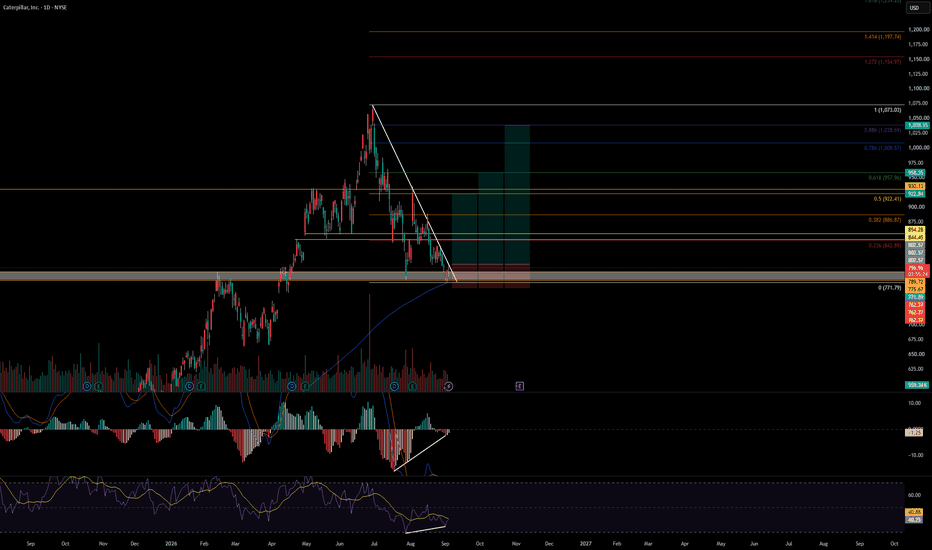
Task: Open the earnings marker near August
Action: tap(413, 386)
